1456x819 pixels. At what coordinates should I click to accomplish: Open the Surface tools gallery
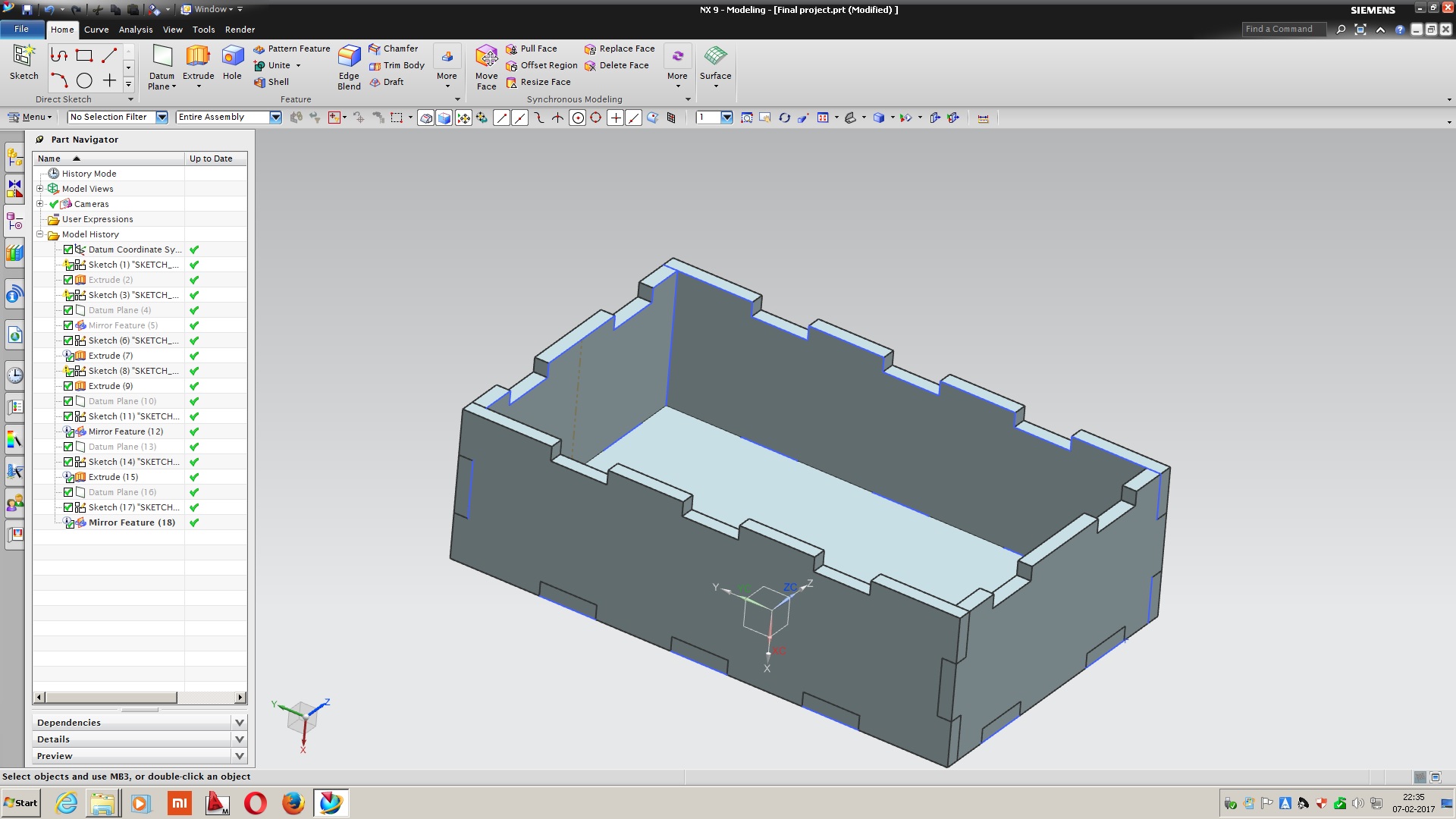click(715, 64)
